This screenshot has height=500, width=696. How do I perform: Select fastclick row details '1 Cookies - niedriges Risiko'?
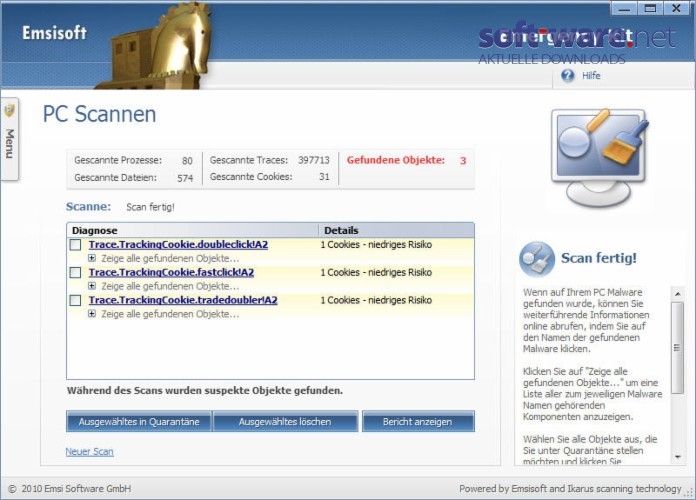376,273
